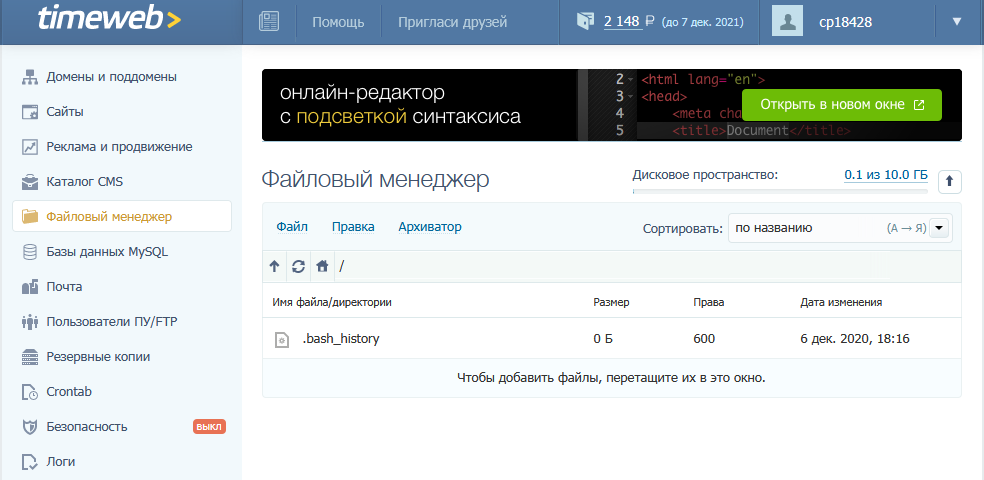Viewport: 984px width, 480px height.
Task: Open Почта section
Action: point(64,287)
